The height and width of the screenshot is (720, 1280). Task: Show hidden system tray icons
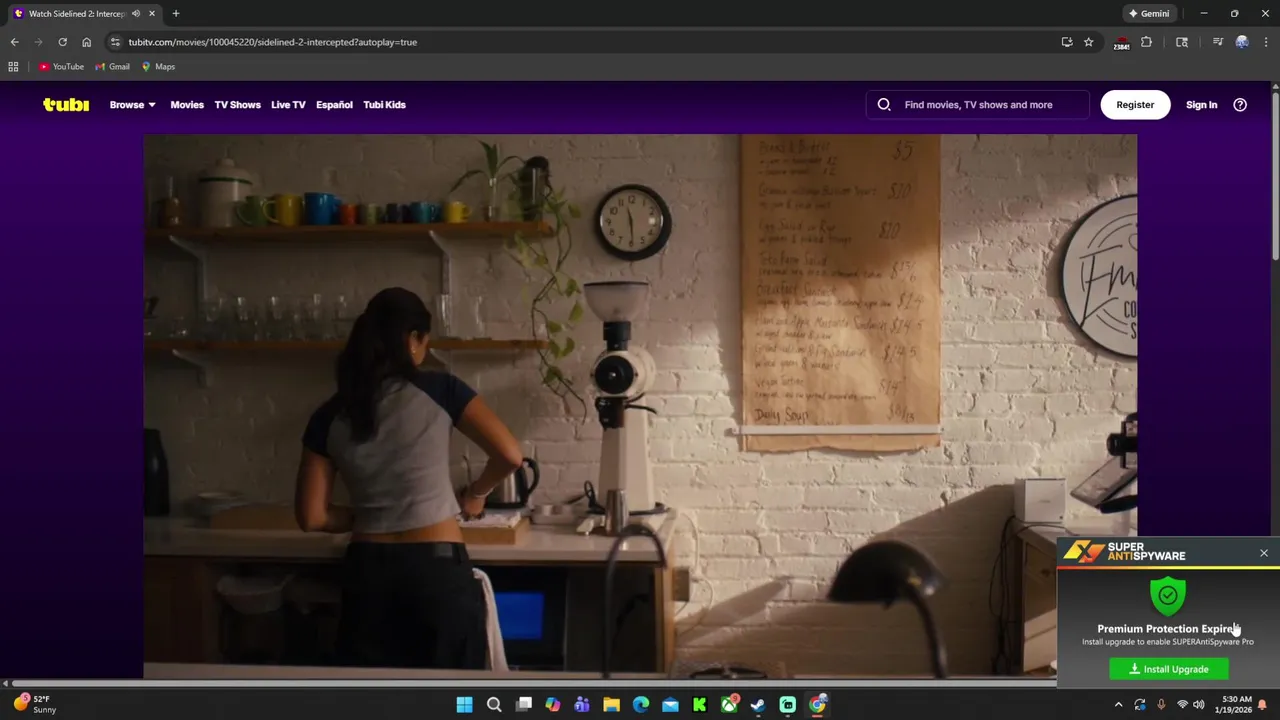pos(1119,705)
